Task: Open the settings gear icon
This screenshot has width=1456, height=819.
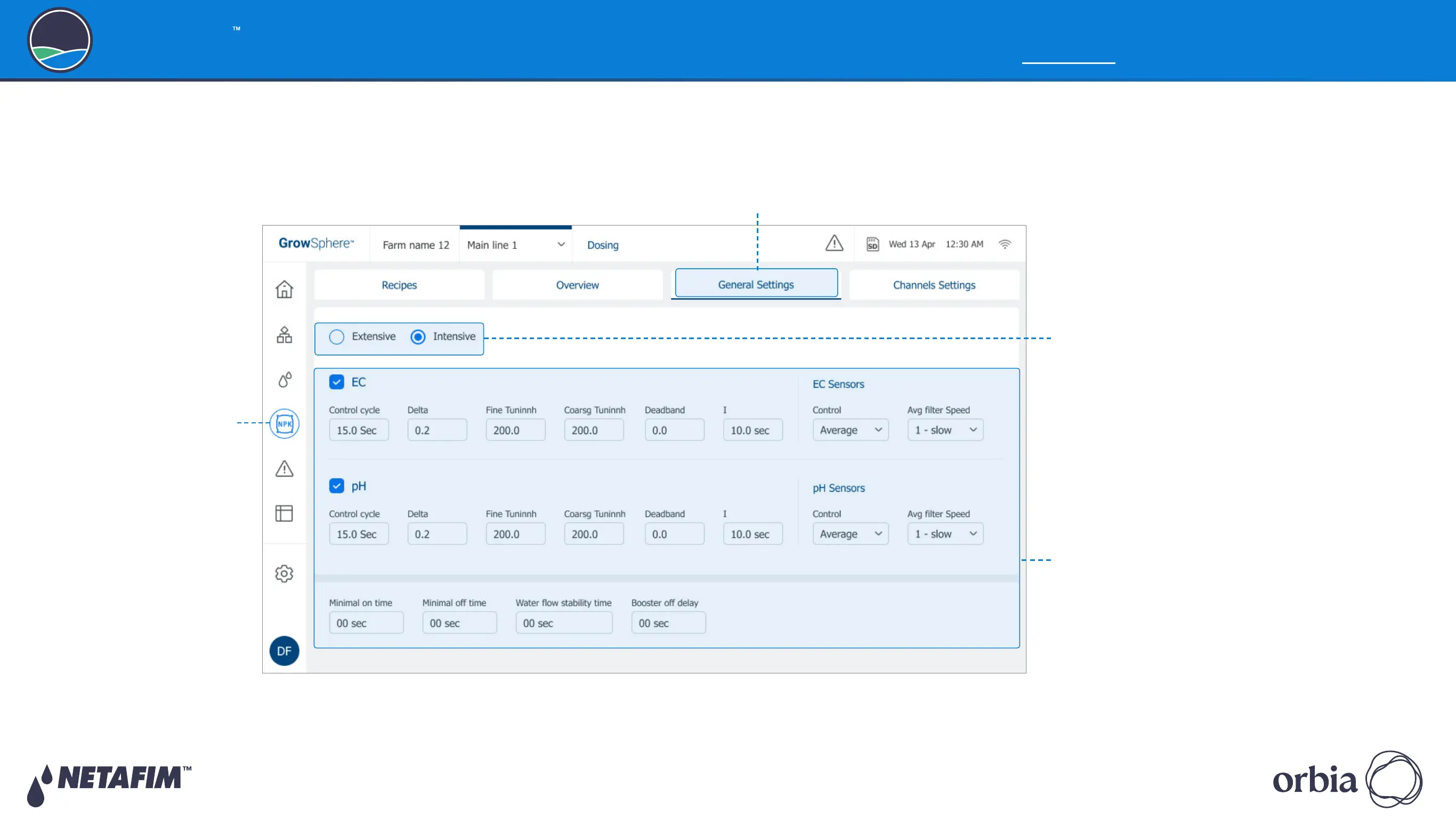Action: 284,574
